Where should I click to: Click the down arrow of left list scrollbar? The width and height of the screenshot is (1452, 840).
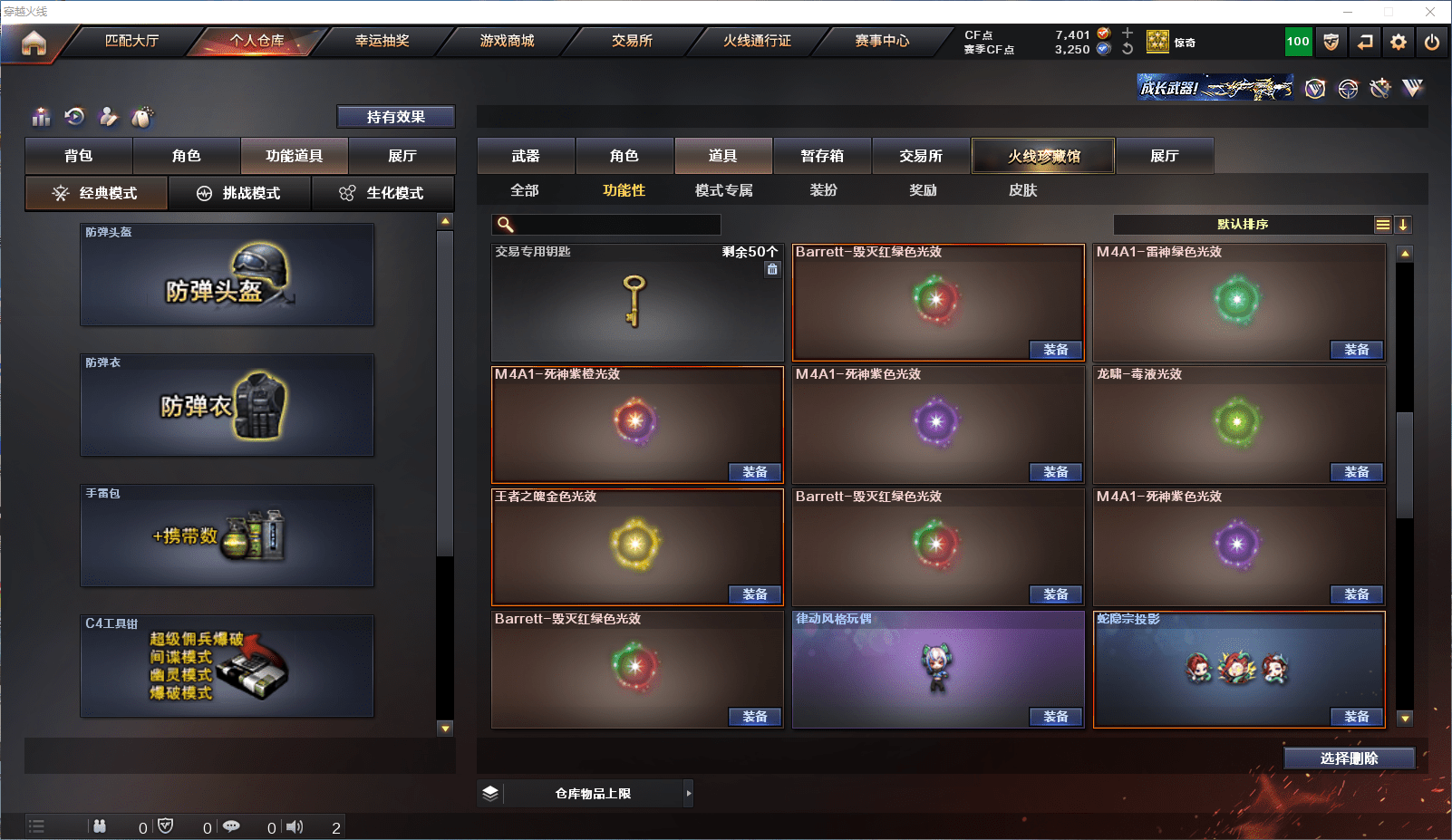point(445,728)
